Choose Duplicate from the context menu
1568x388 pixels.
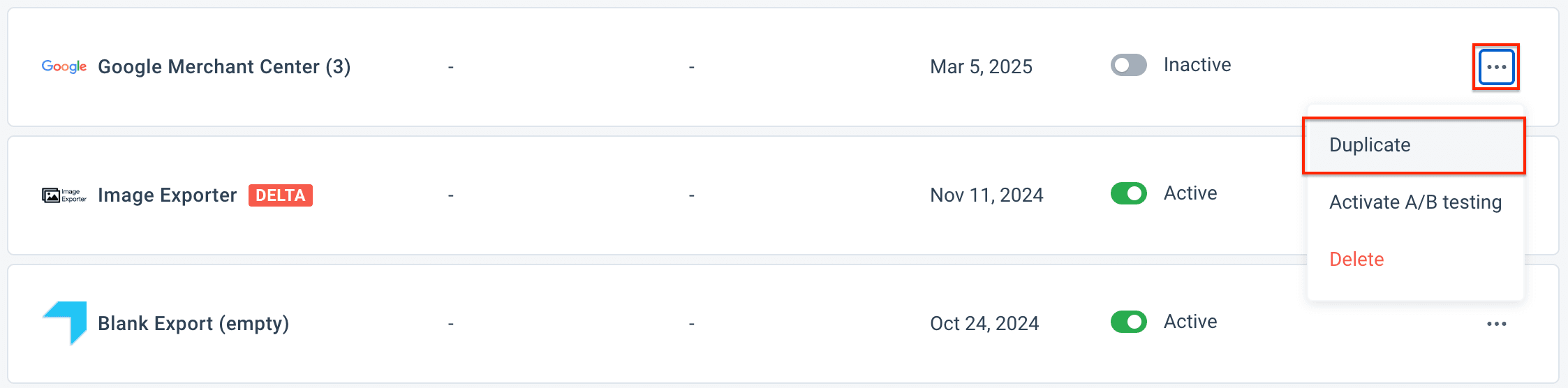pos(1370,145)
